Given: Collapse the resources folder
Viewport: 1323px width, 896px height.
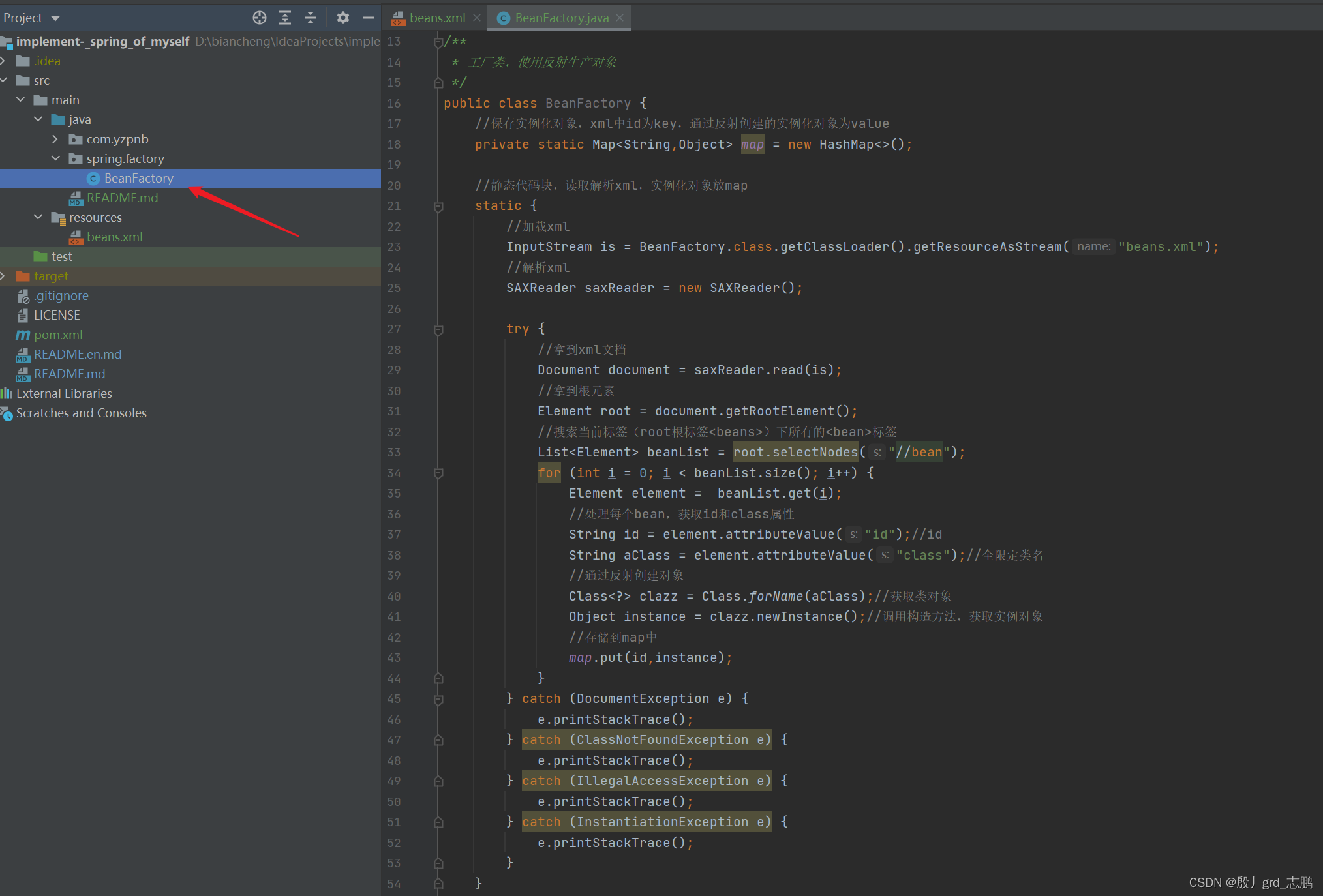Looking at the screenshot, I should [38, 217].
